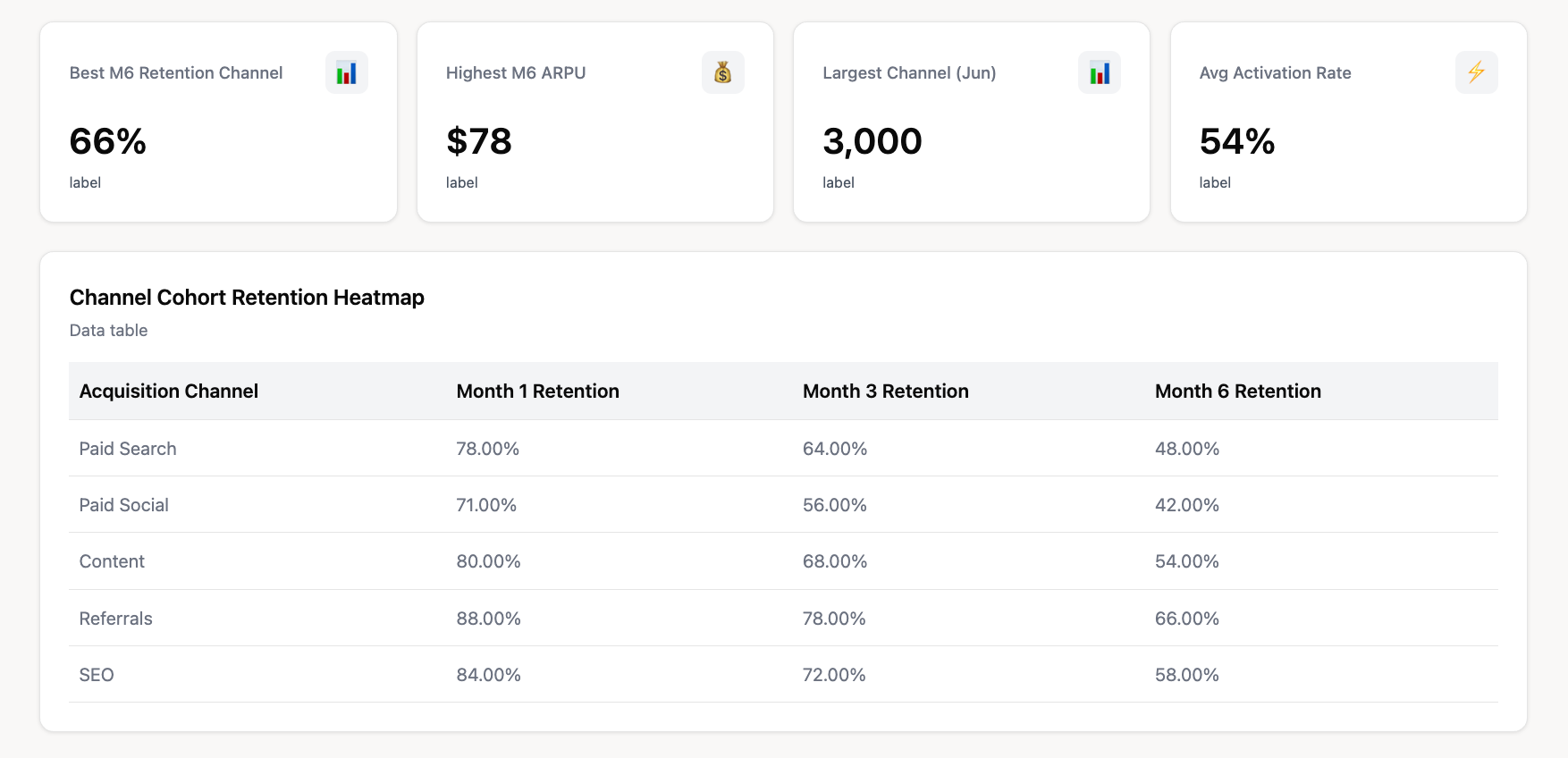The image size is (1568, 758).
Task: Click Referrals month 3 value 78.00%
Action: click(834, 619)
